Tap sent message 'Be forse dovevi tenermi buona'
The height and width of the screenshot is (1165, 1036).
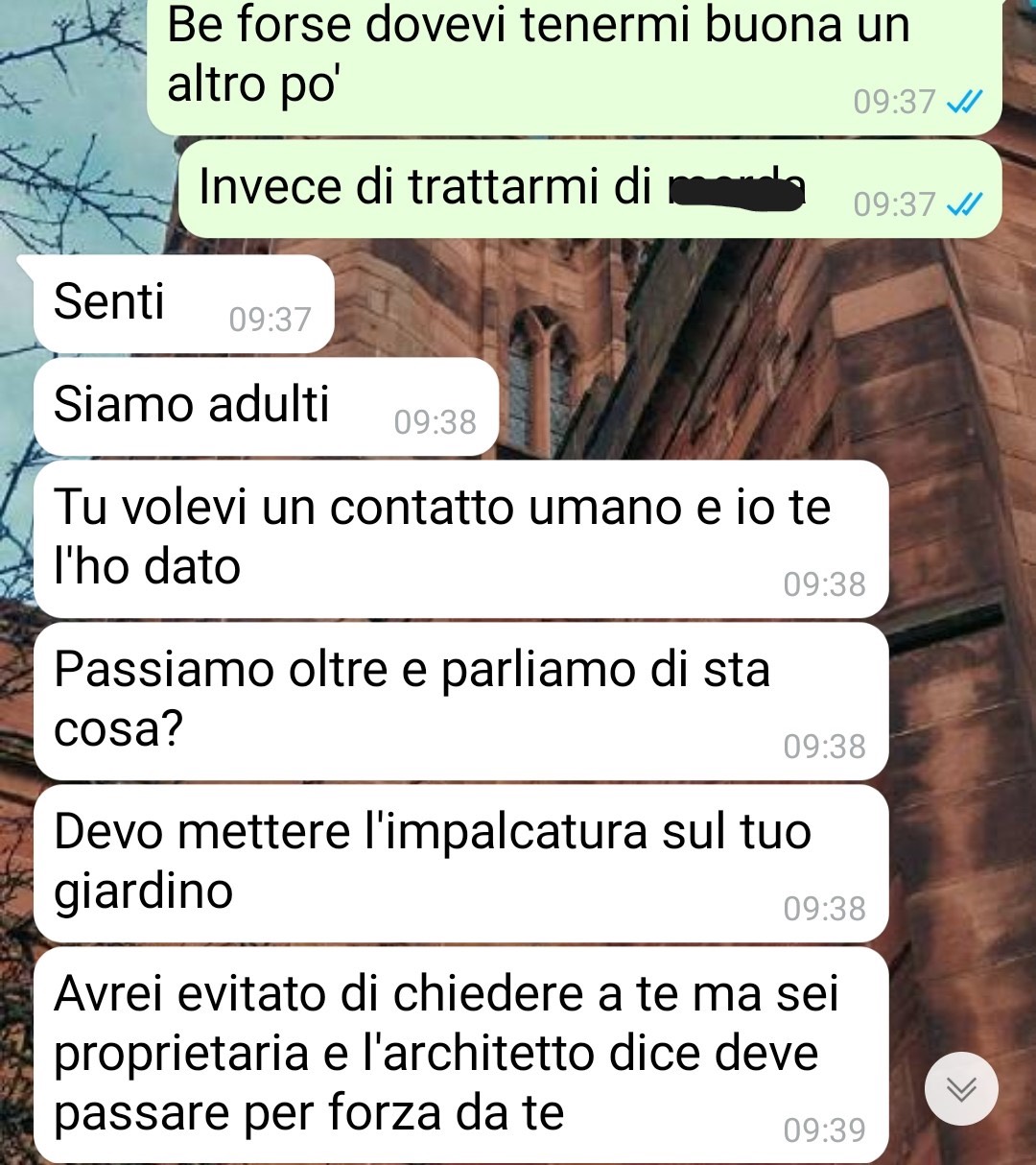point(574,65)
